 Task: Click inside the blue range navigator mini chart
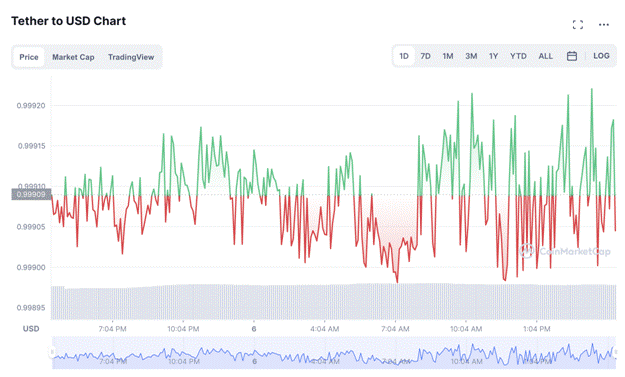[334, 352]
